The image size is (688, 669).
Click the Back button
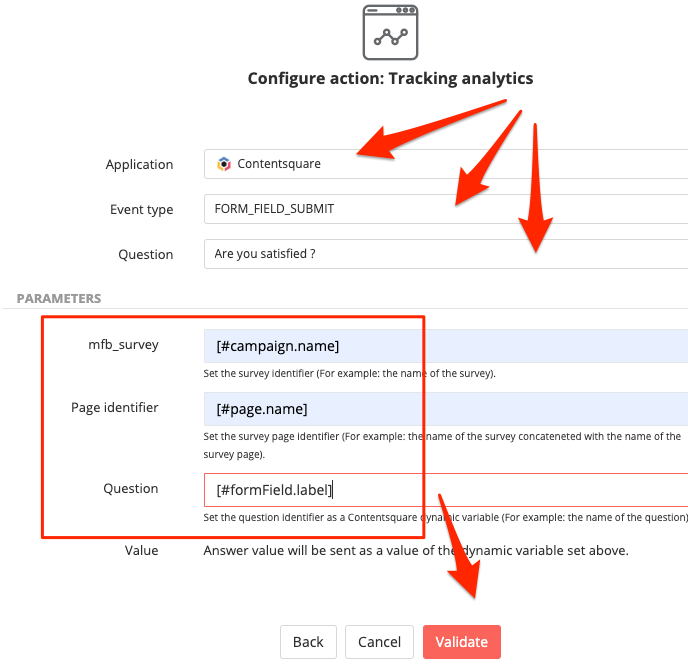pyautogui.click(x=308, y=642)
